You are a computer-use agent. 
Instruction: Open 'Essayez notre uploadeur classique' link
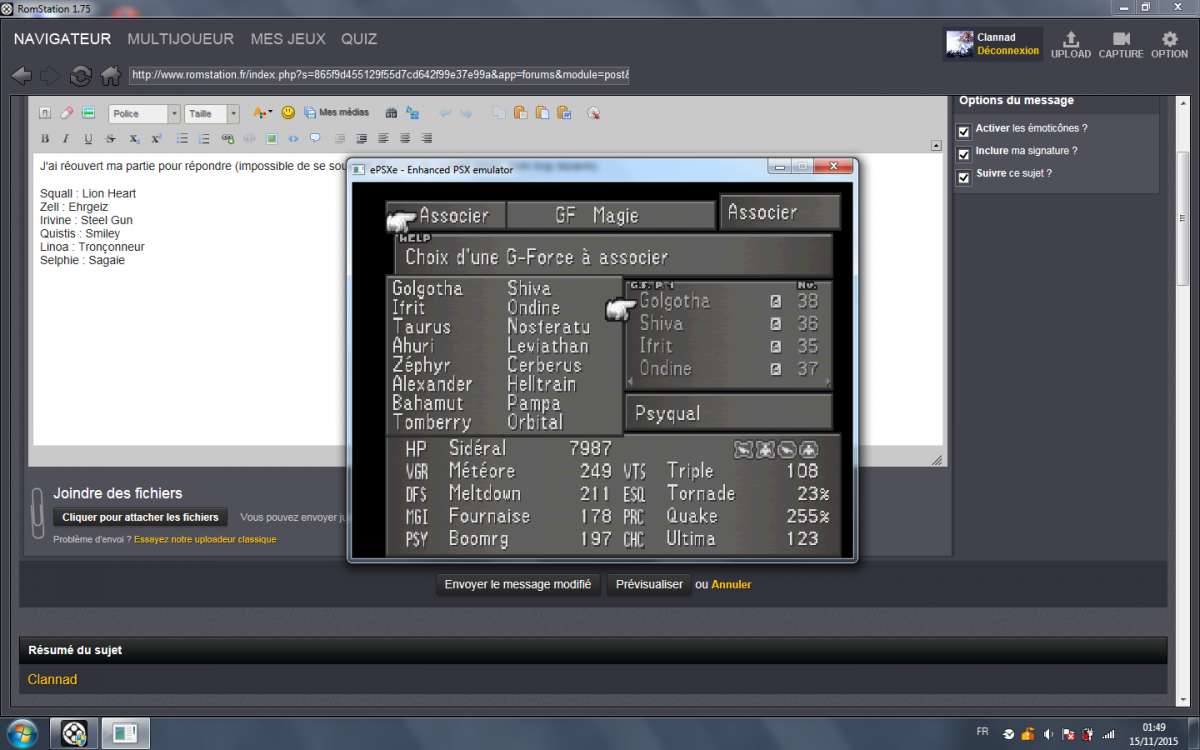tap(205, 539)
